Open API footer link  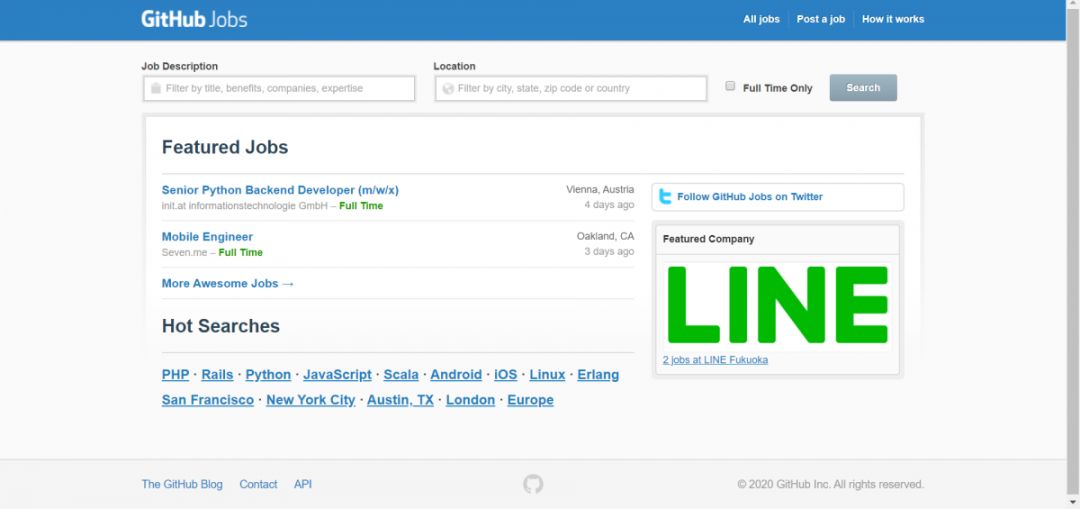coord(303,484)
